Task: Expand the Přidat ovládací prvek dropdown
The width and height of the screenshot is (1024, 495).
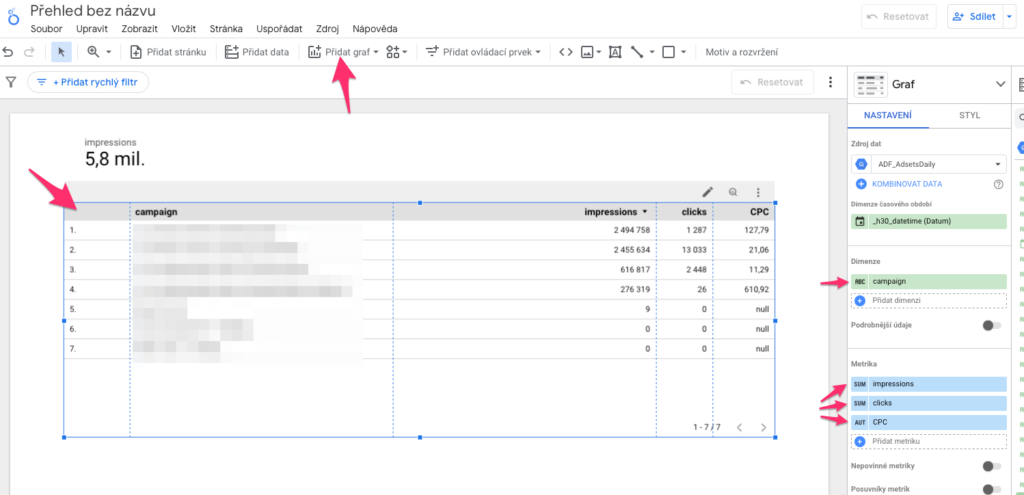Action: (x=483, y=52)
